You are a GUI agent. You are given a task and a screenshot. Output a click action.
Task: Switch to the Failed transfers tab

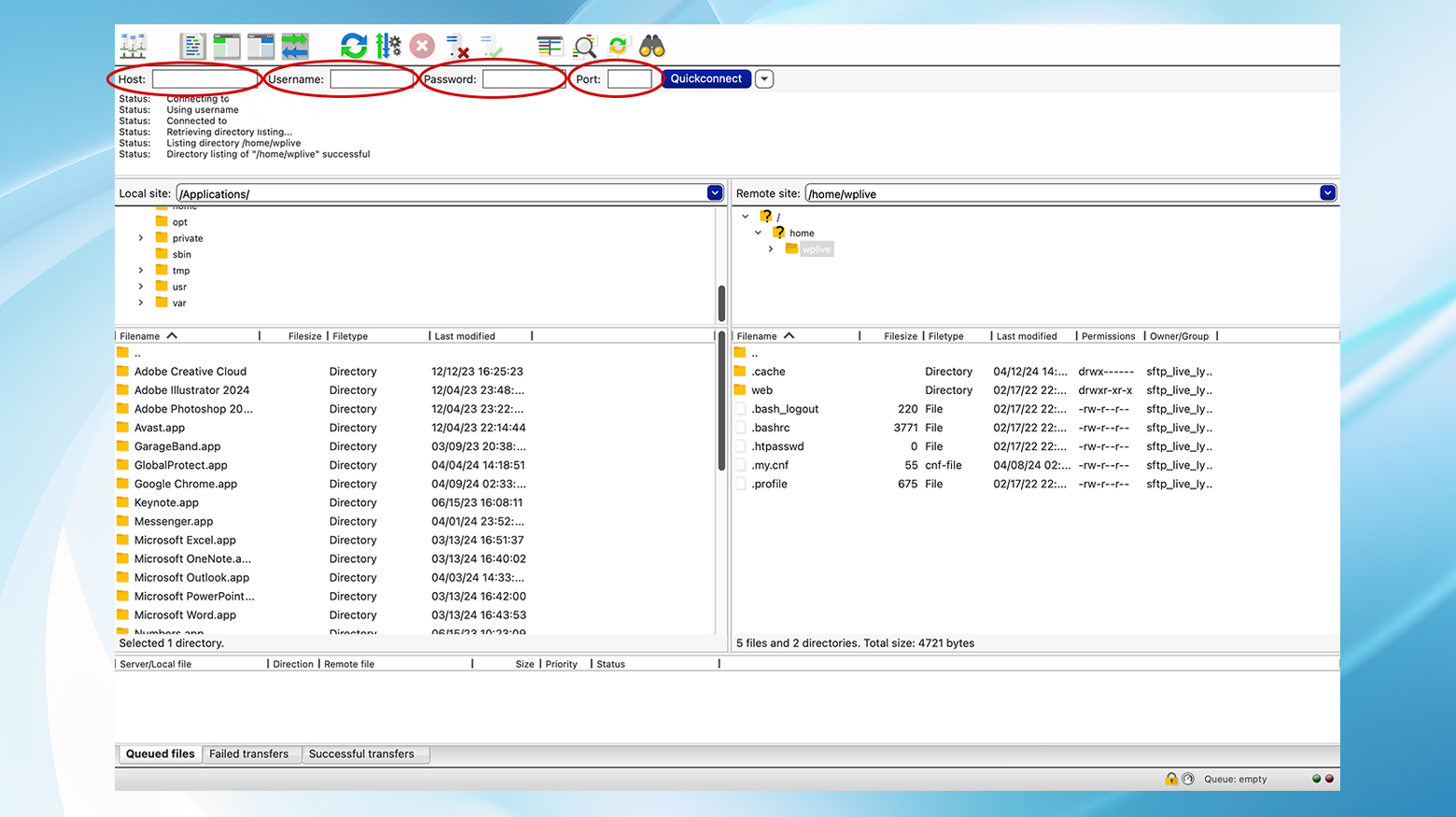pos(248,754)
